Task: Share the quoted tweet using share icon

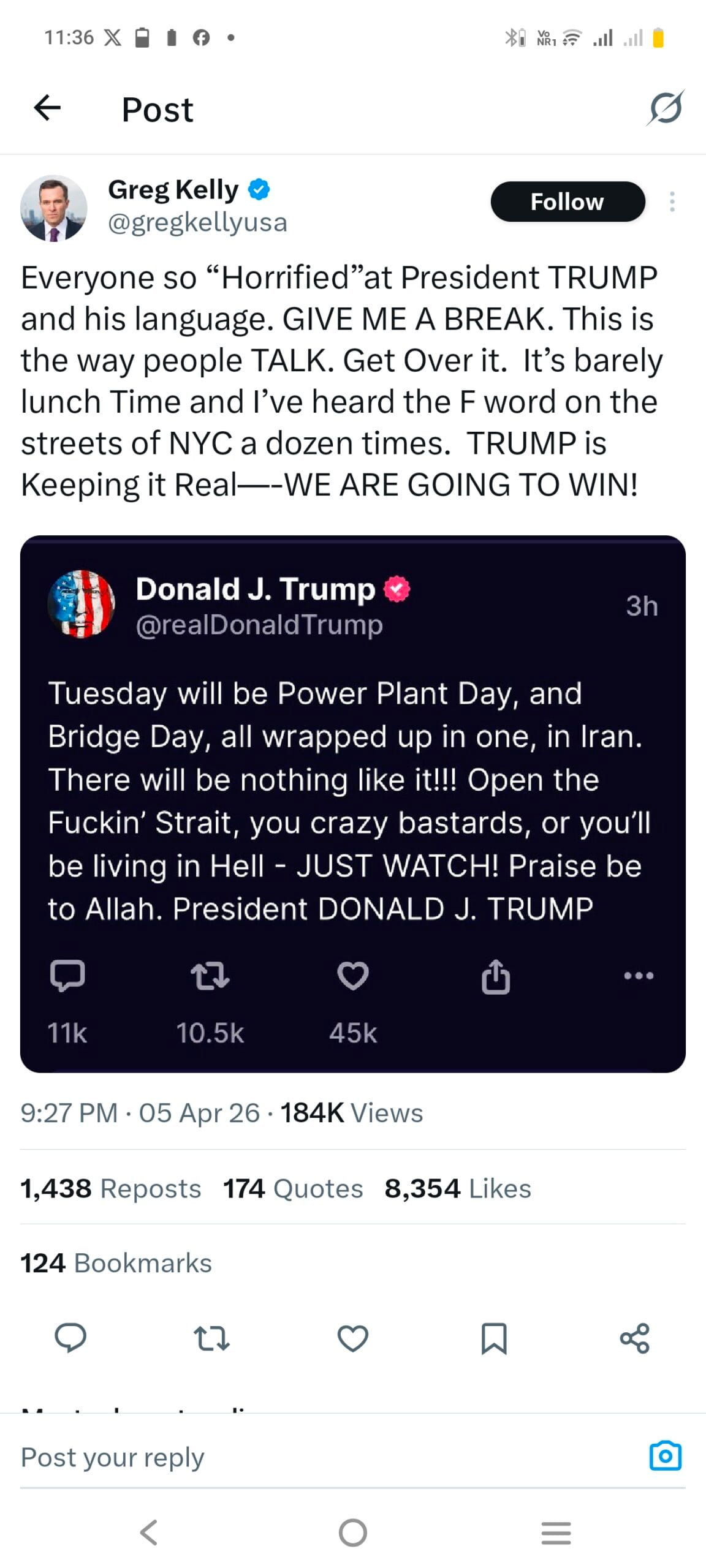Action: (x=495, y=976)
